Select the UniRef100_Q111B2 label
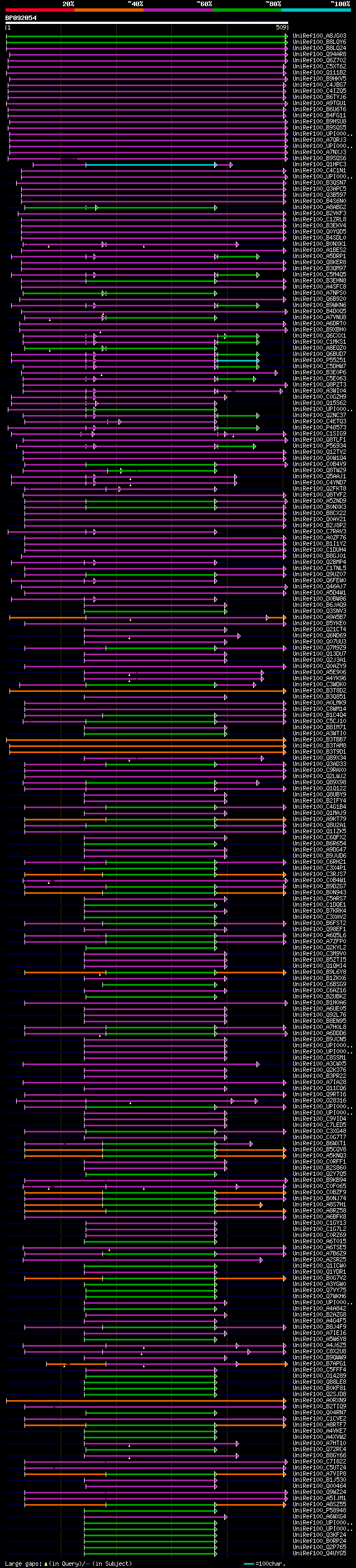Viewport: 356px width, 1568px height. pyautogui.click(x=319, y=72)
